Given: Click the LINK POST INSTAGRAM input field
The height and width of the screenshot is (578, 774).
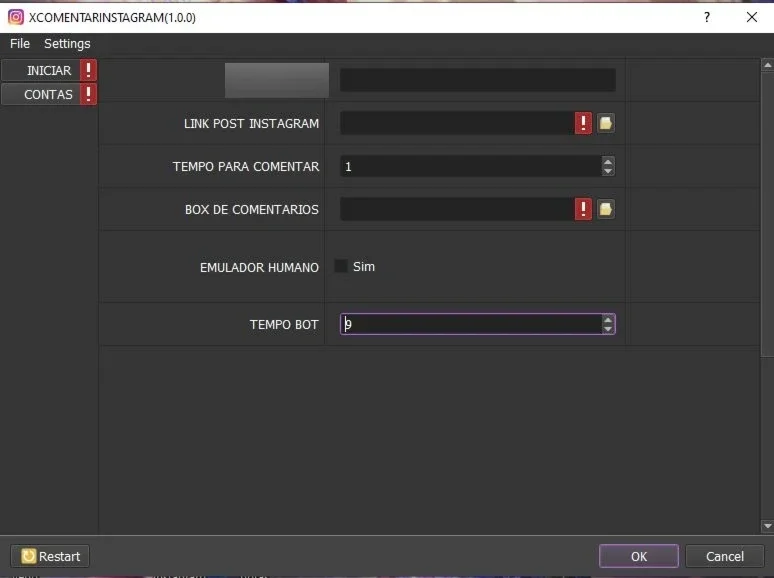Looking at the screenshot, I should 457,123.
